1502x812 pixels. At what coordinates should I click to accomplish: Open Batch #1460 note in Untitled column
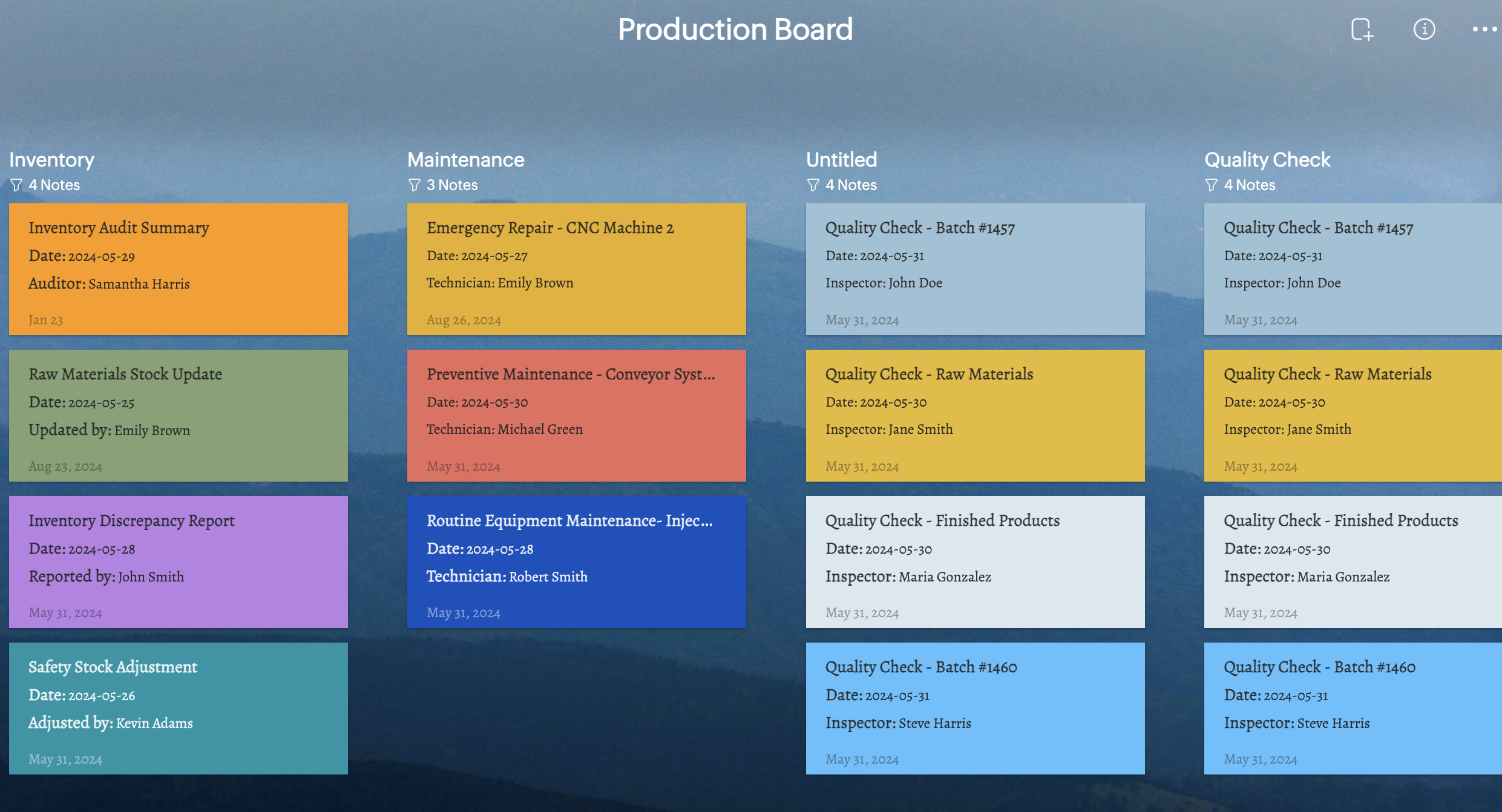(x=975, y=709)
